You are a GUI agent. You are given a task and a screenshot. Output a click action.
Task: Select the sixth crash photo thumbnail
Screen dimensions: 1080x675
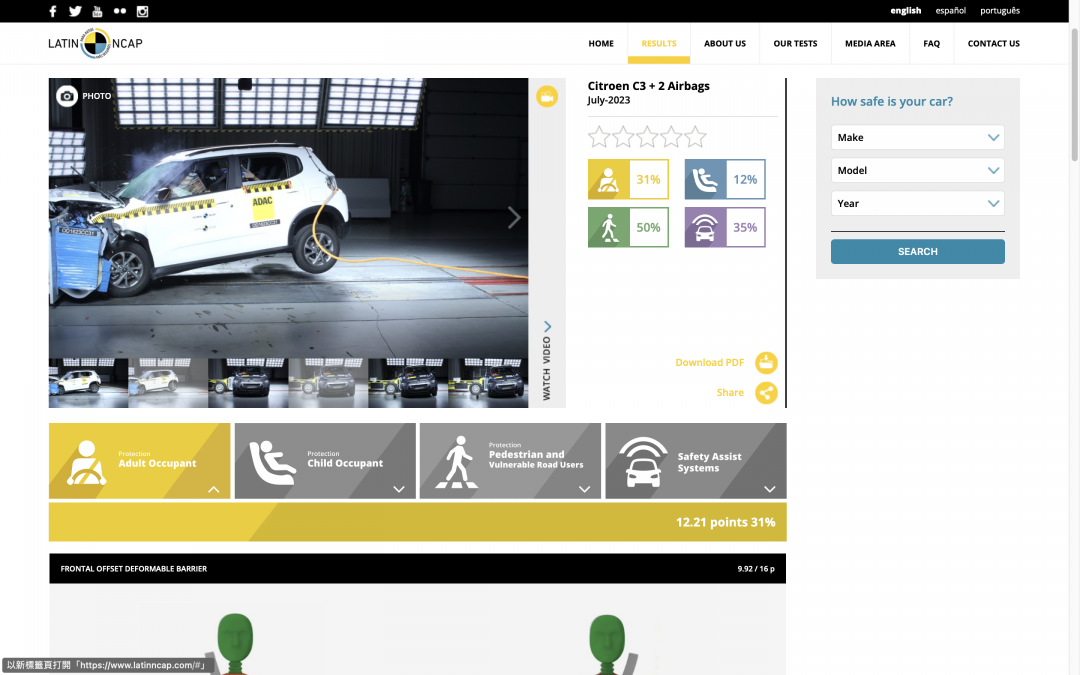(x=488, y=383)
